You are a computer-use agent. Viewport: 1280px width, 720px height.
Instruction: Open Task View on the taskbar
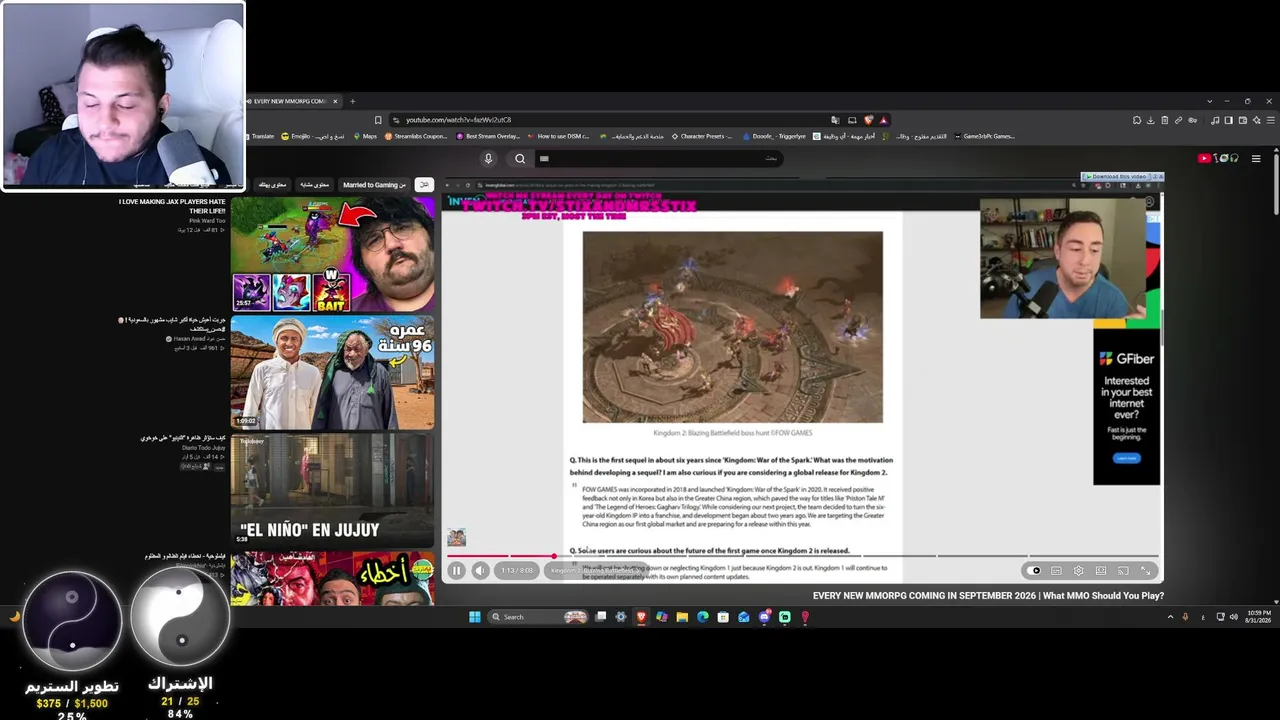pyautogui.click(x=601, y=617)
